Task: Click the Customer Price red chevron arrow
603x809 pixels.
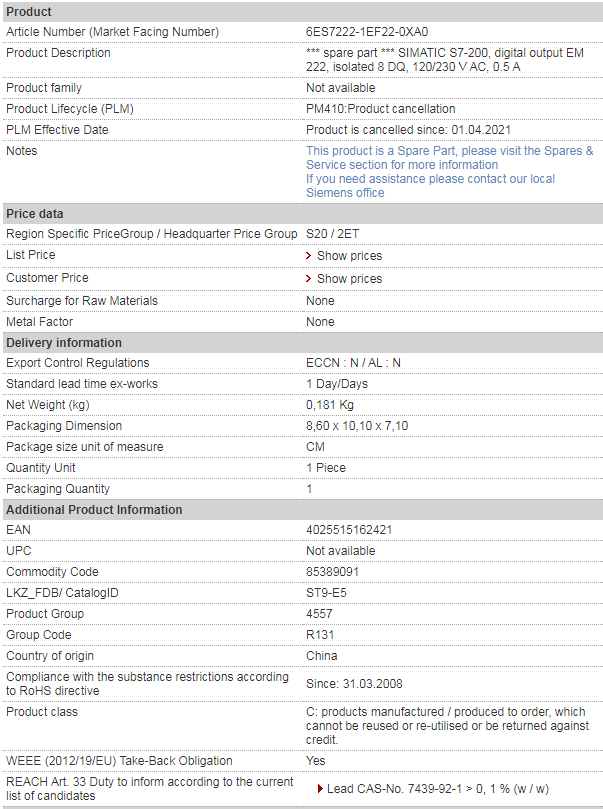Action: click(308, 279)
